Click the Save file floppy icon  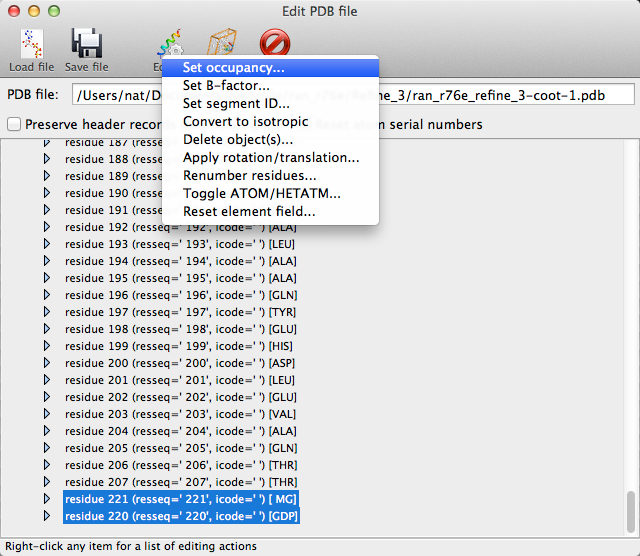[87, 44]
